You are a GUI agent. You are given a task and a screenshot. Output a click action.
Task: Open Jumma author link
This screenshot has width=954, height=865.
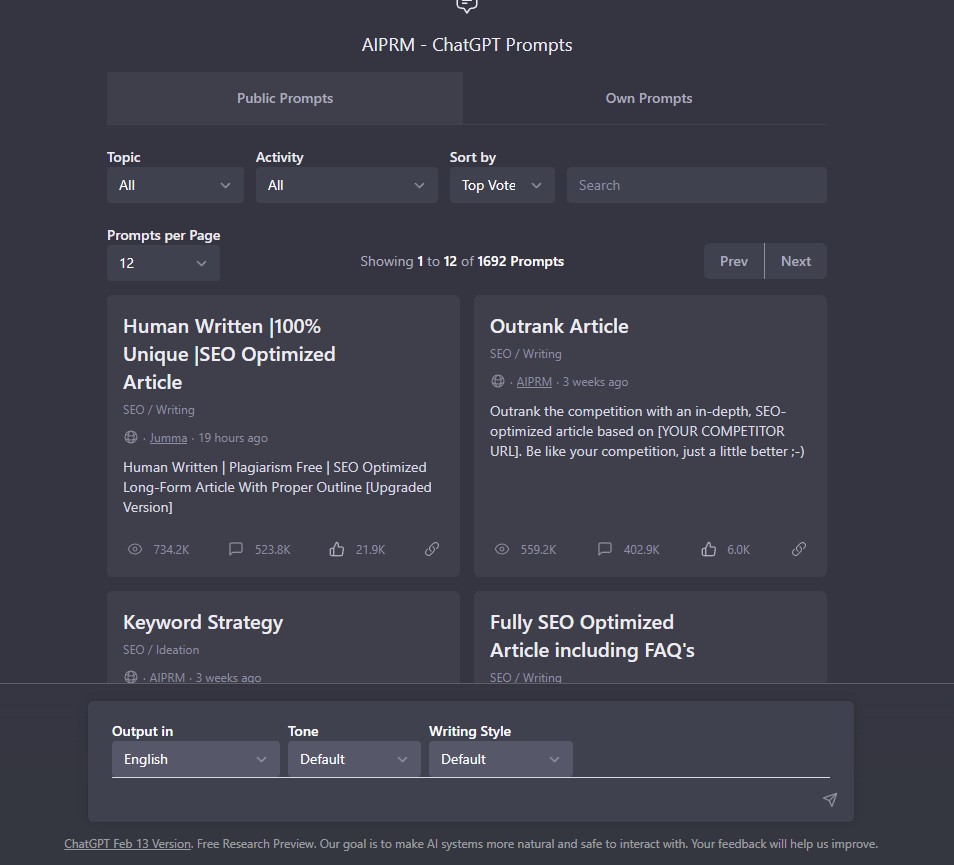tap(169, 438)
